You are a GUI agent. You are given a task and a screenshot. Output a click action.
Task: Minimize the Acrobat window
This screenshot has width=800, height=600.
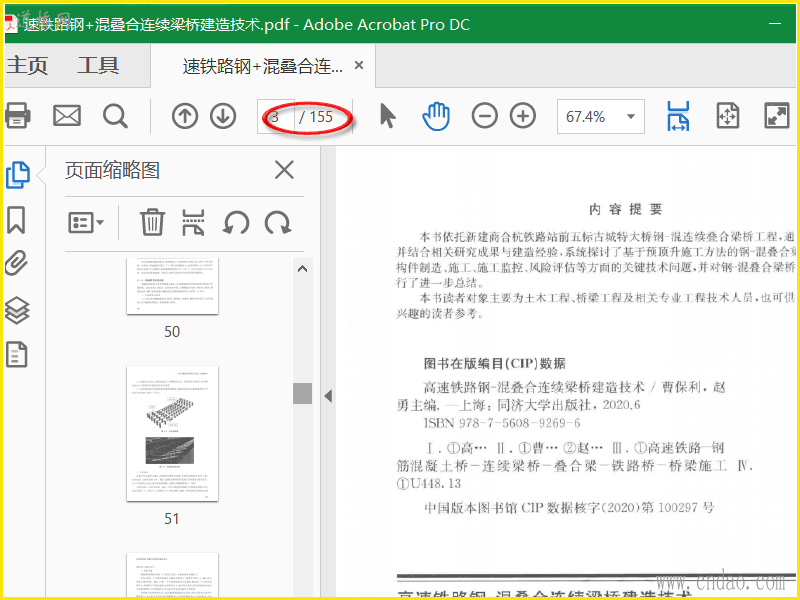tap(775, 23)
